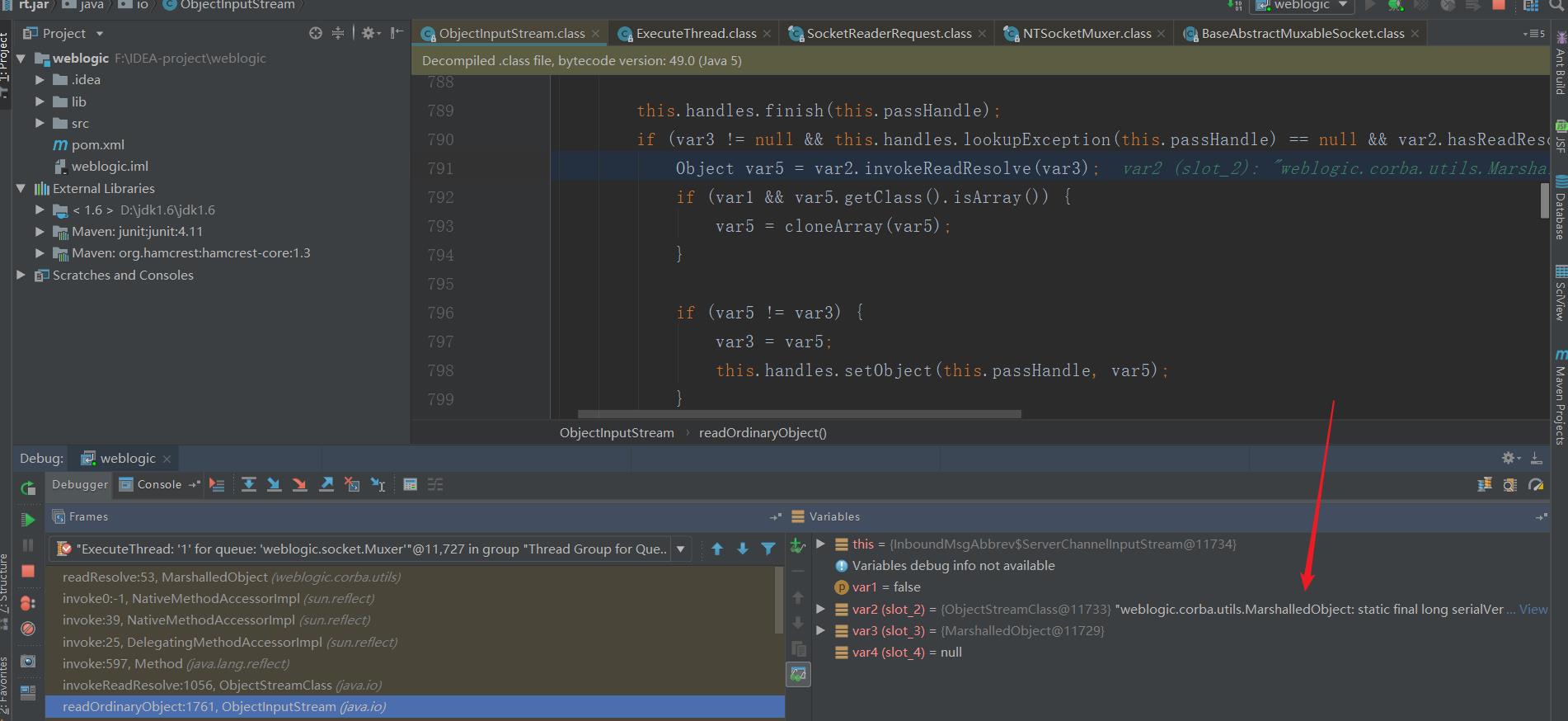This screenshot has width=1568, height=721.
Task: Click Restore Layout icon in debug sidebar
Action: coord(28,693)
